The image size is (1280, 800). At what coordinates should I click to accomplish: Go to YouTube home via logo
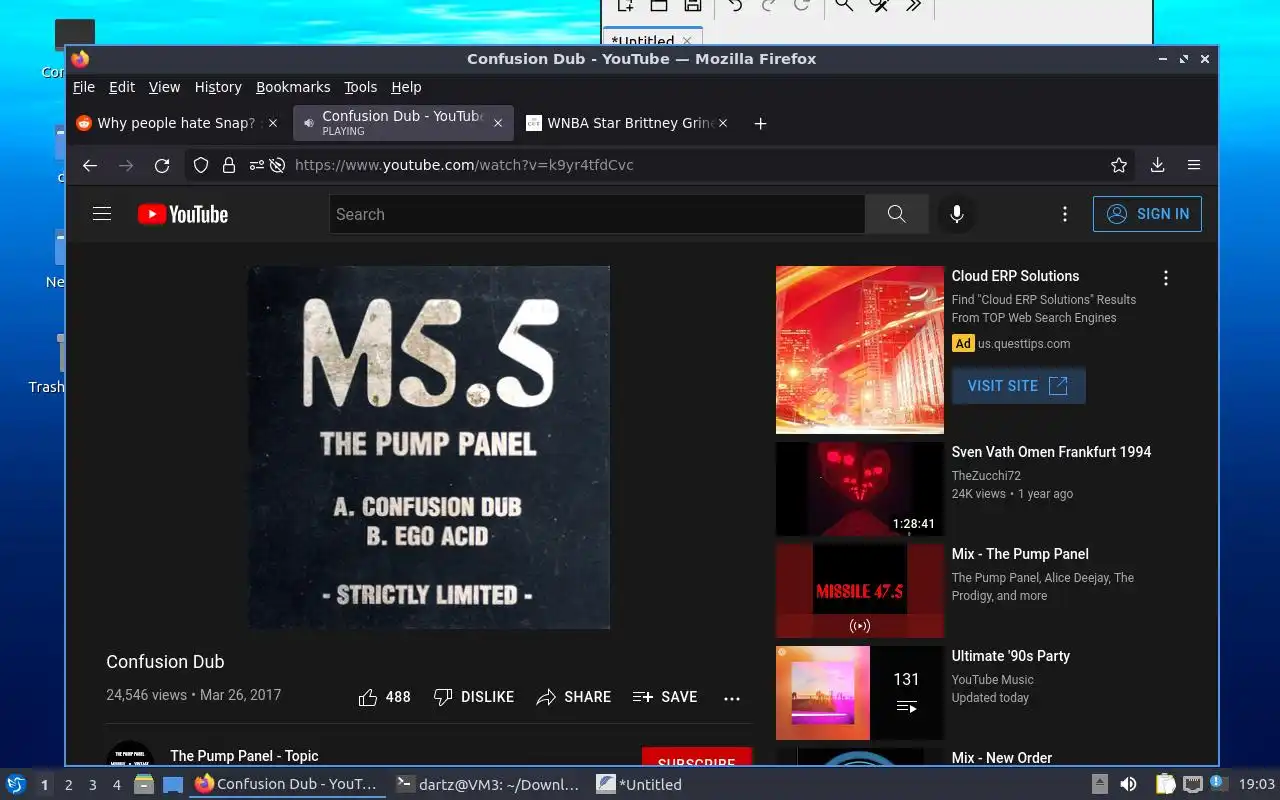pos(183,214)
